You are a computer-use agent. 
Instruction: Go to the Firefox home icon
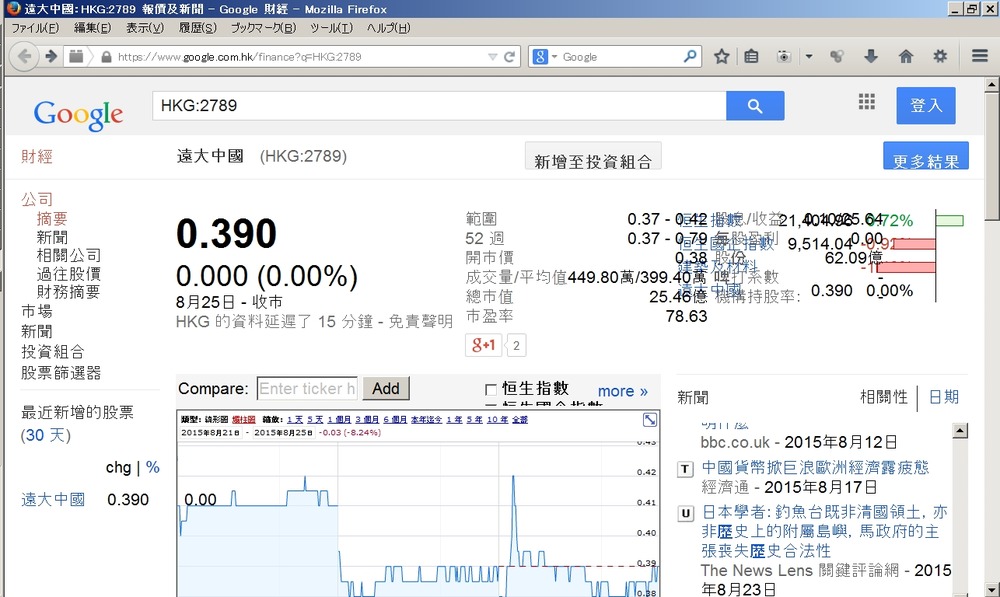pyautogui.click(x=906, y=56)
